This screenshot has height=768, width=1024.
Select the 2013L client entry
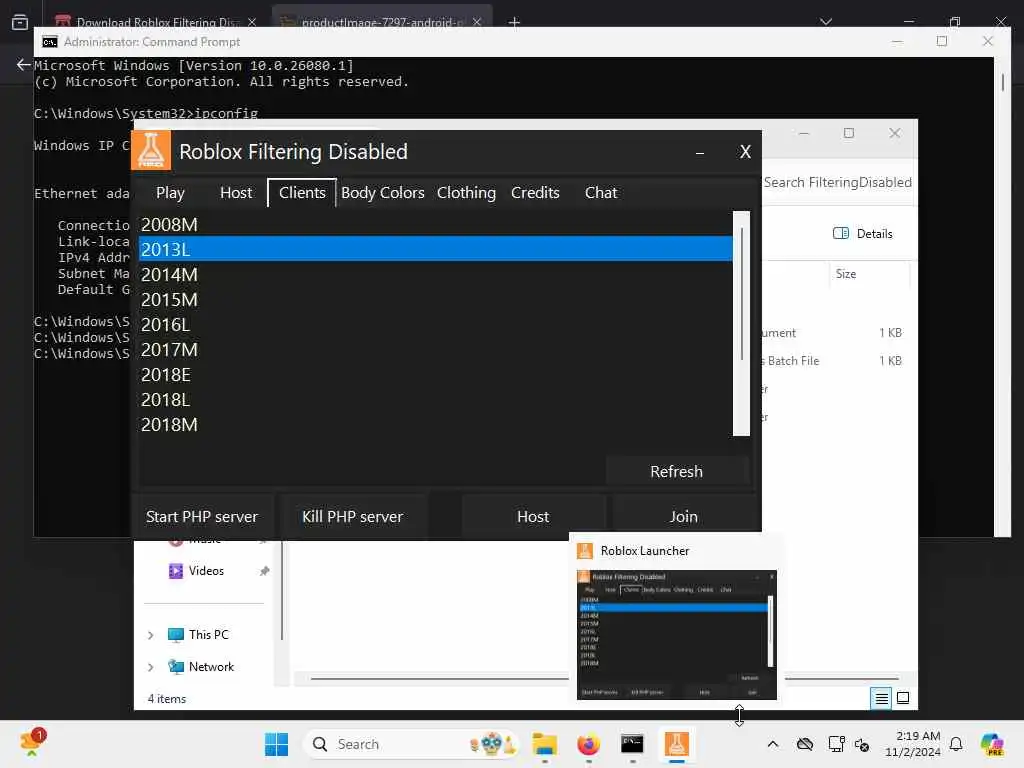(436, 249)
